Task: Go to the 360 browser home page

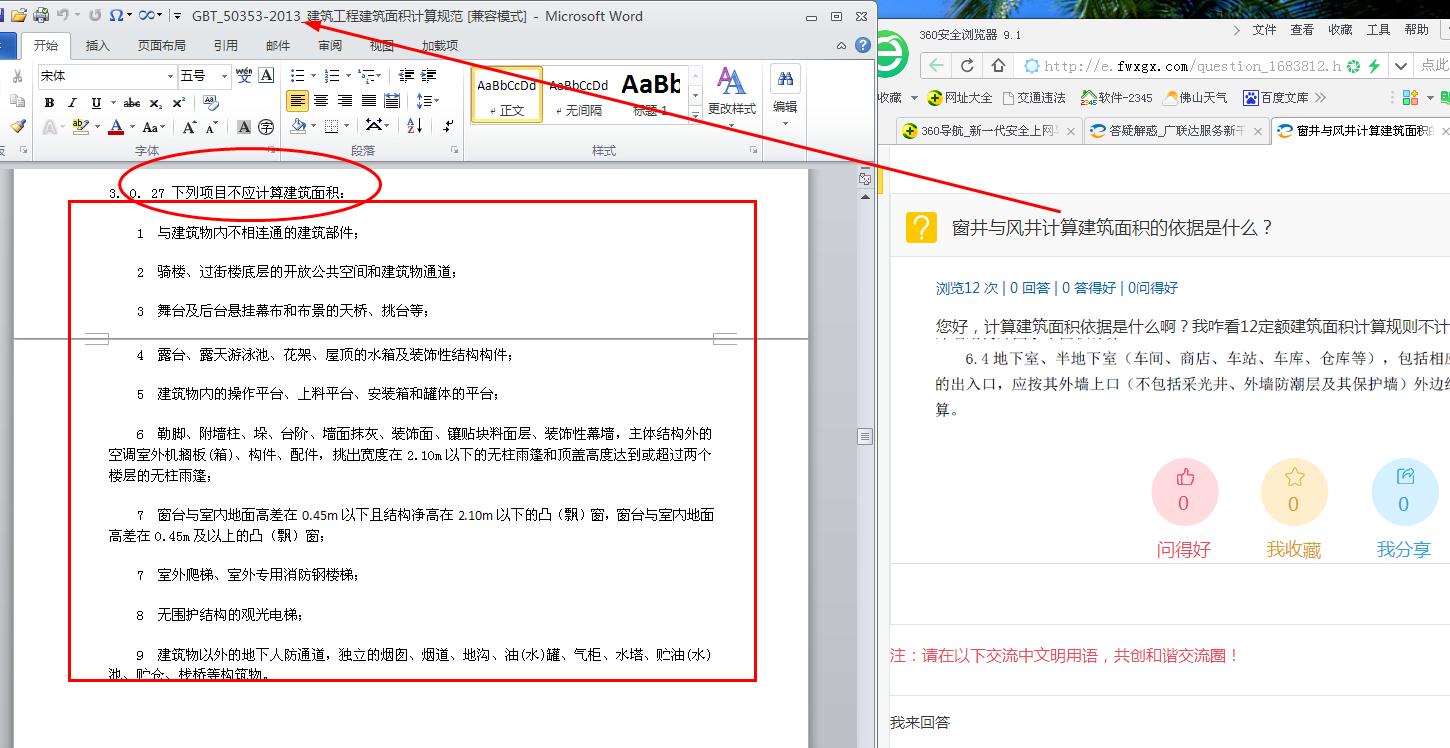Action: tap(998, 66)
